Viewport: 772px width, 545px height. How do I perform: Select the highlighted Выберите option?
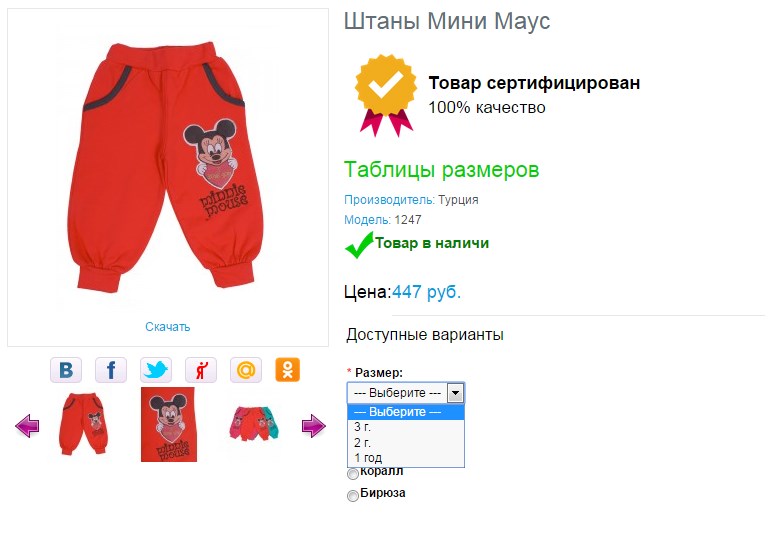point(406,412)
